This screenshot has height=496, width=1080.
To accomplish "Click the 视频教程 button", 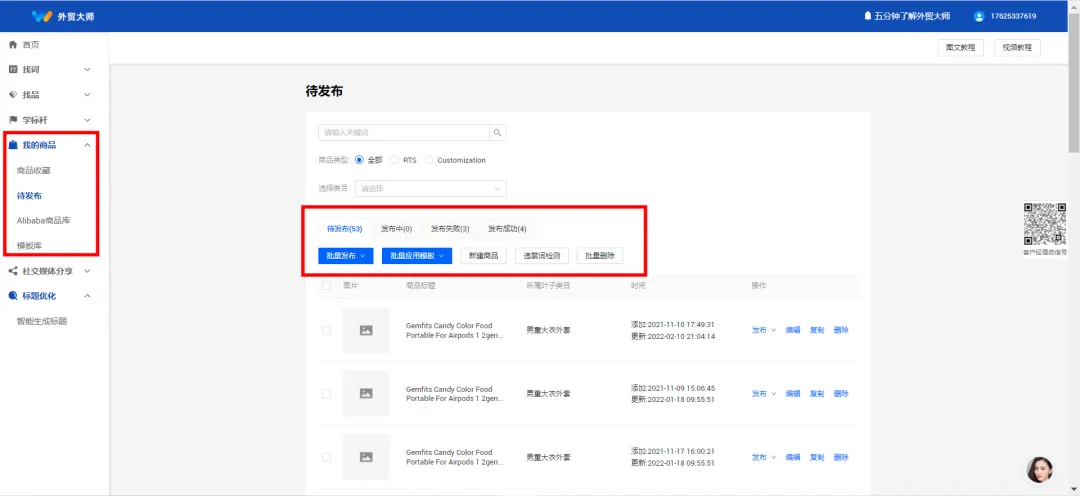I will click(1017, 48).
